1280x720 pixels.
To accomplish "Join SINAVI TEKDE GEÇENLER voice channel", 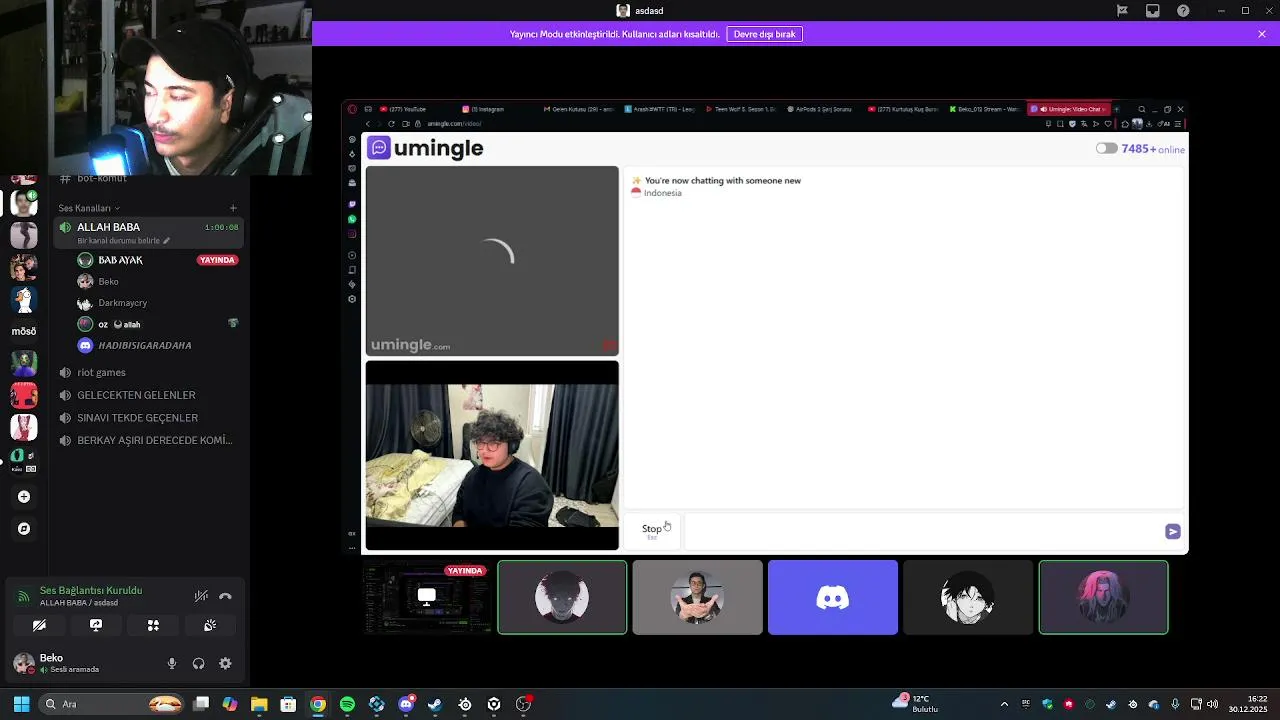I will pyautogui.click(x=148, y=418).
